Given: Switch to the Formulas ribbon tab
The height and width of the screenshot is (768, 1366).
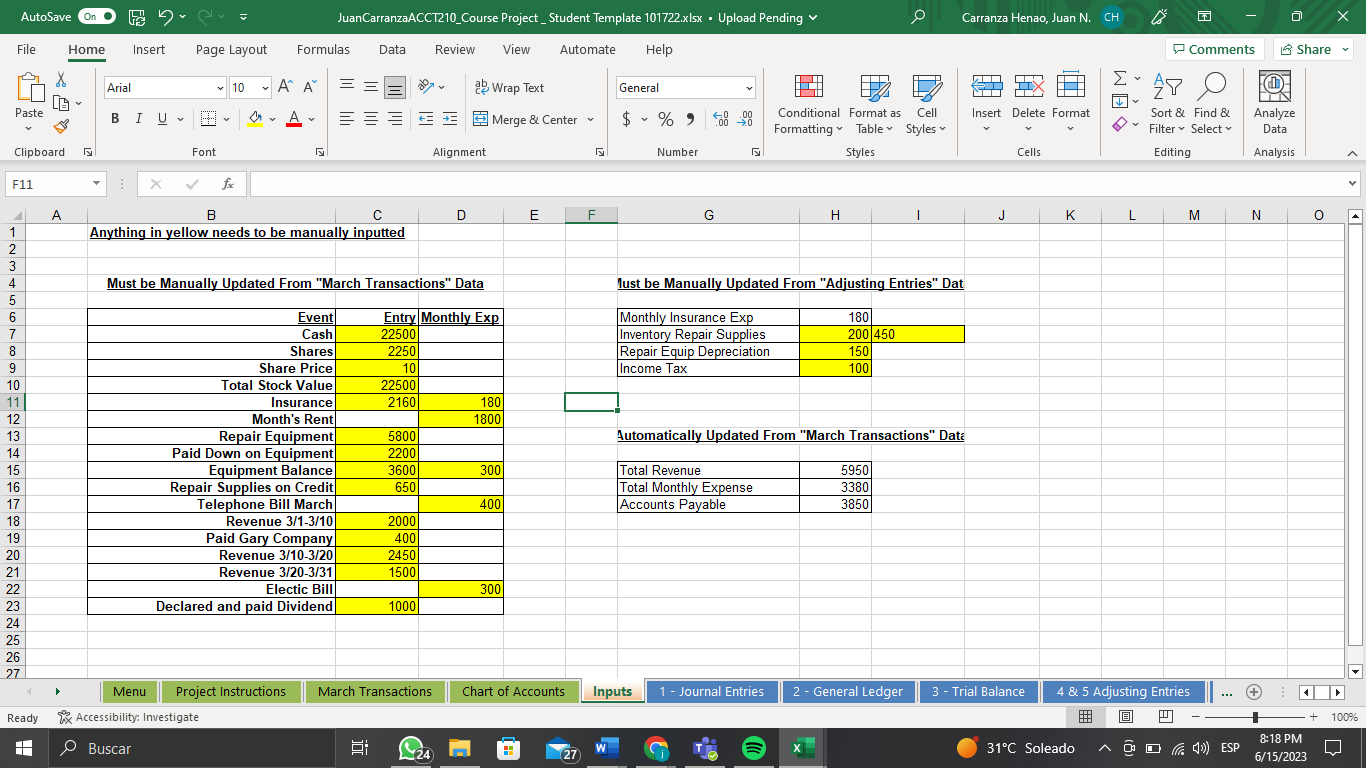Looking at the screenshot, I should click(x=323, y=49).
